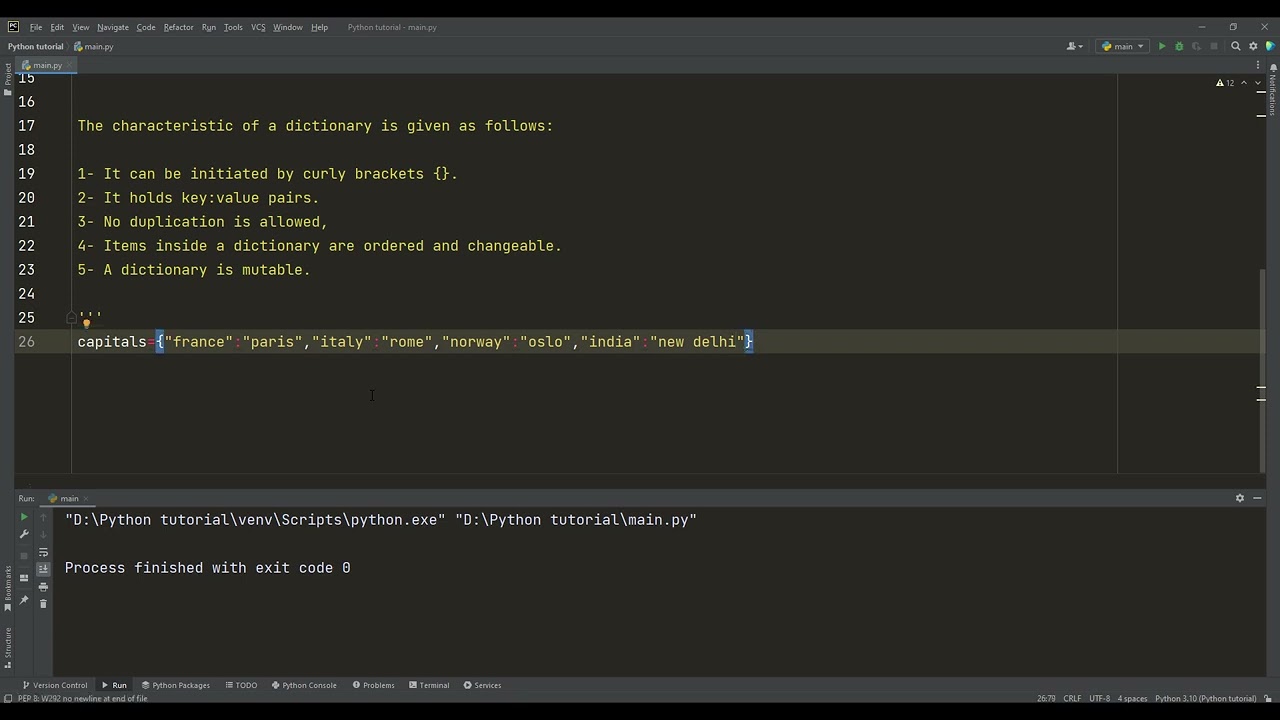Toggle tool window quick access at status bar corner
Viewport: 1280px width, 720px height.
(x=8, y=698)
